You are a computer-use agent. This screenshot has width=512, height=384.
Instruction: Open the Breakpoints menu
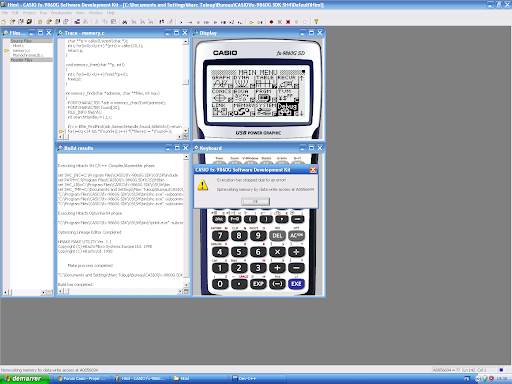(61, 13)
